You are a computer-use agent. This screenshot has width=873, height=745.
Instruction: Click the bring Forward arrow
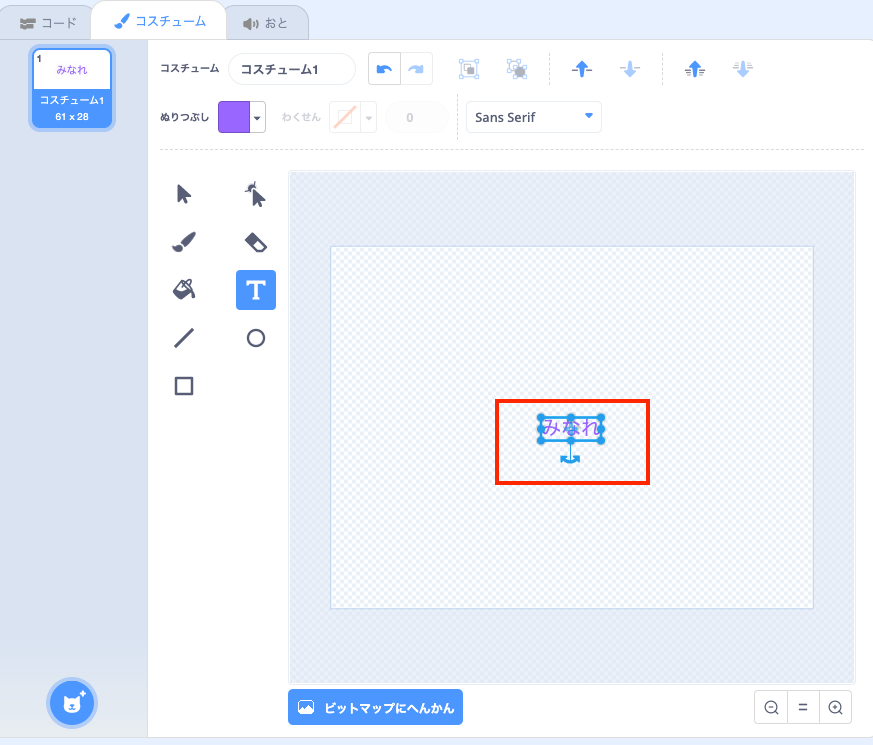pos(582,69)
